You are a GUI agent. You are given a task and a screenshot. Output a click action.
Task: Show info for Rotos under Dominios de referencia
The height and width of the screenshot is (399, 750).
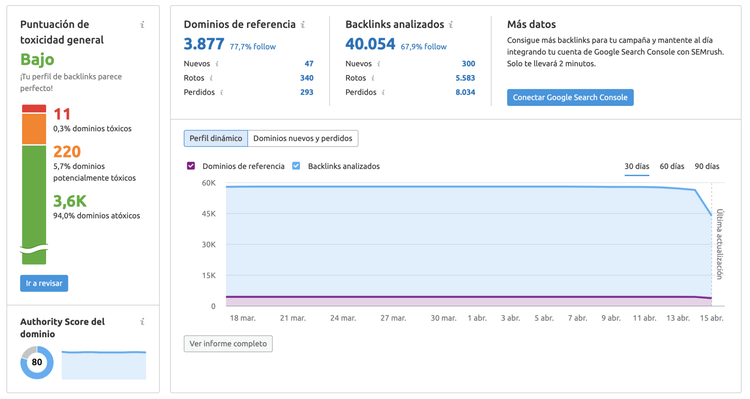click(211, 78)
